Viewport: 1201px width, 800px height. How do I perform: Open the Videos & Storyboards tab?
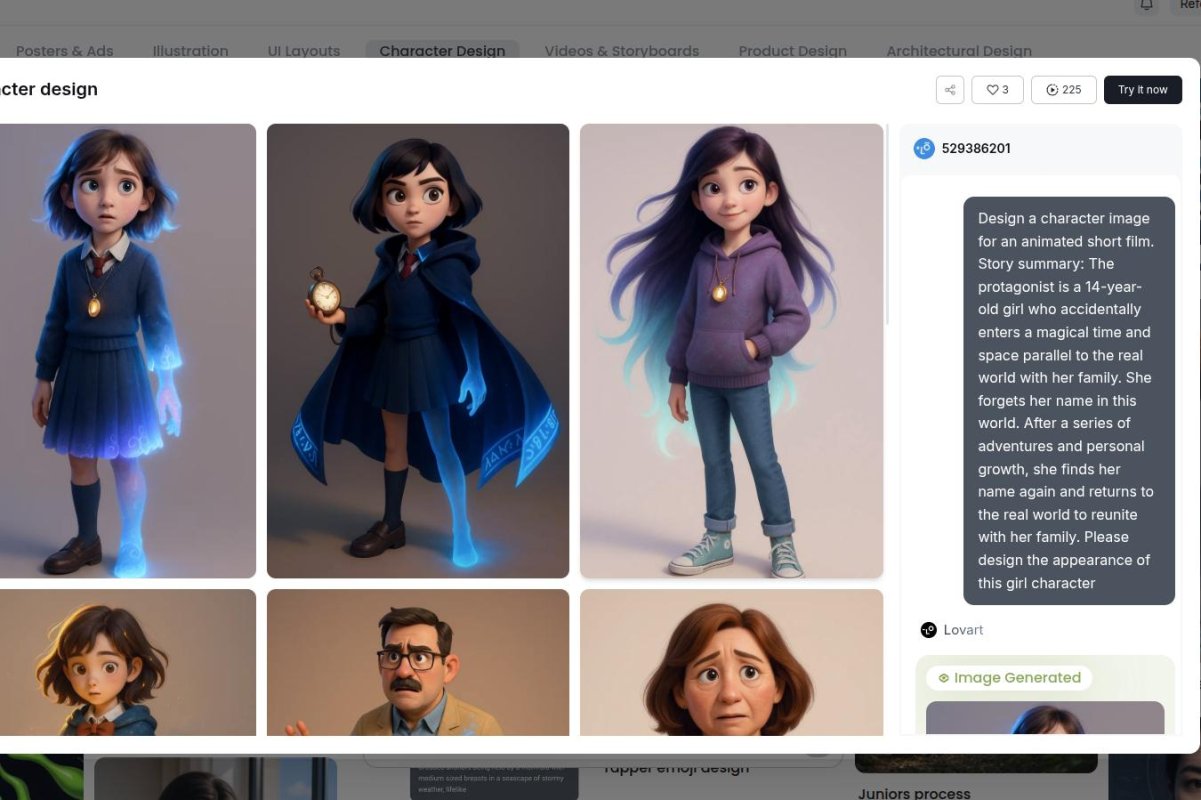pos(621,51)
